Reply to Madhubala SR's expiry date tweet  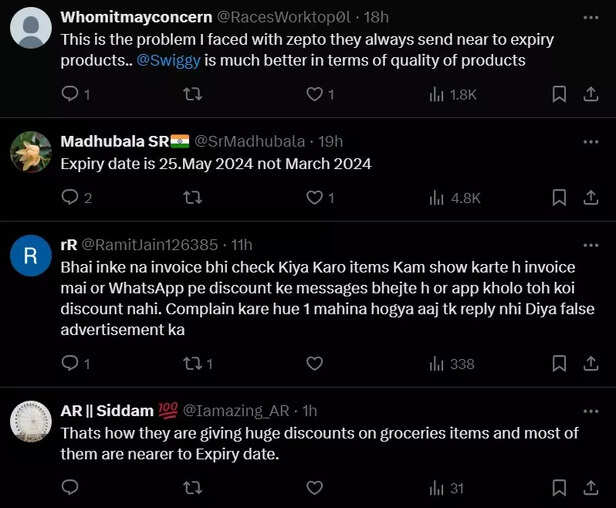click(70, 198)
